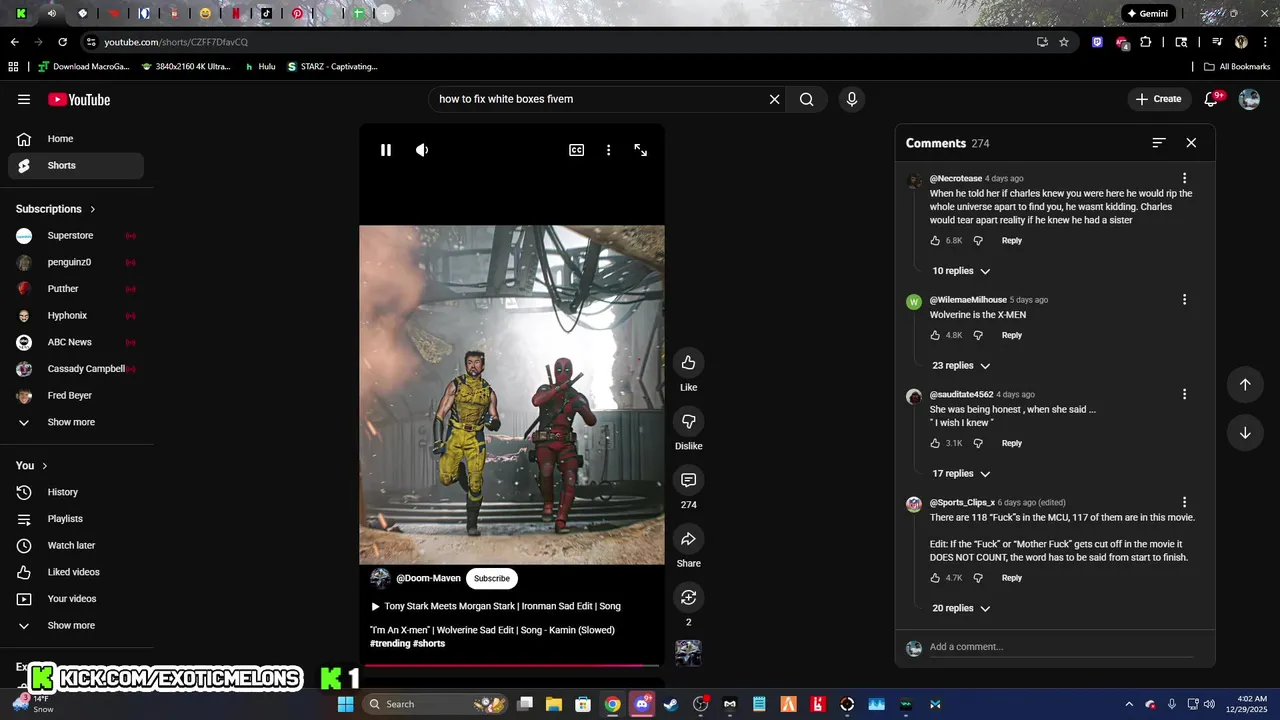This screenshot has height=720, width=1280.
Task: Open the @Doom-Maven channel link
Action: pos(428,578)
